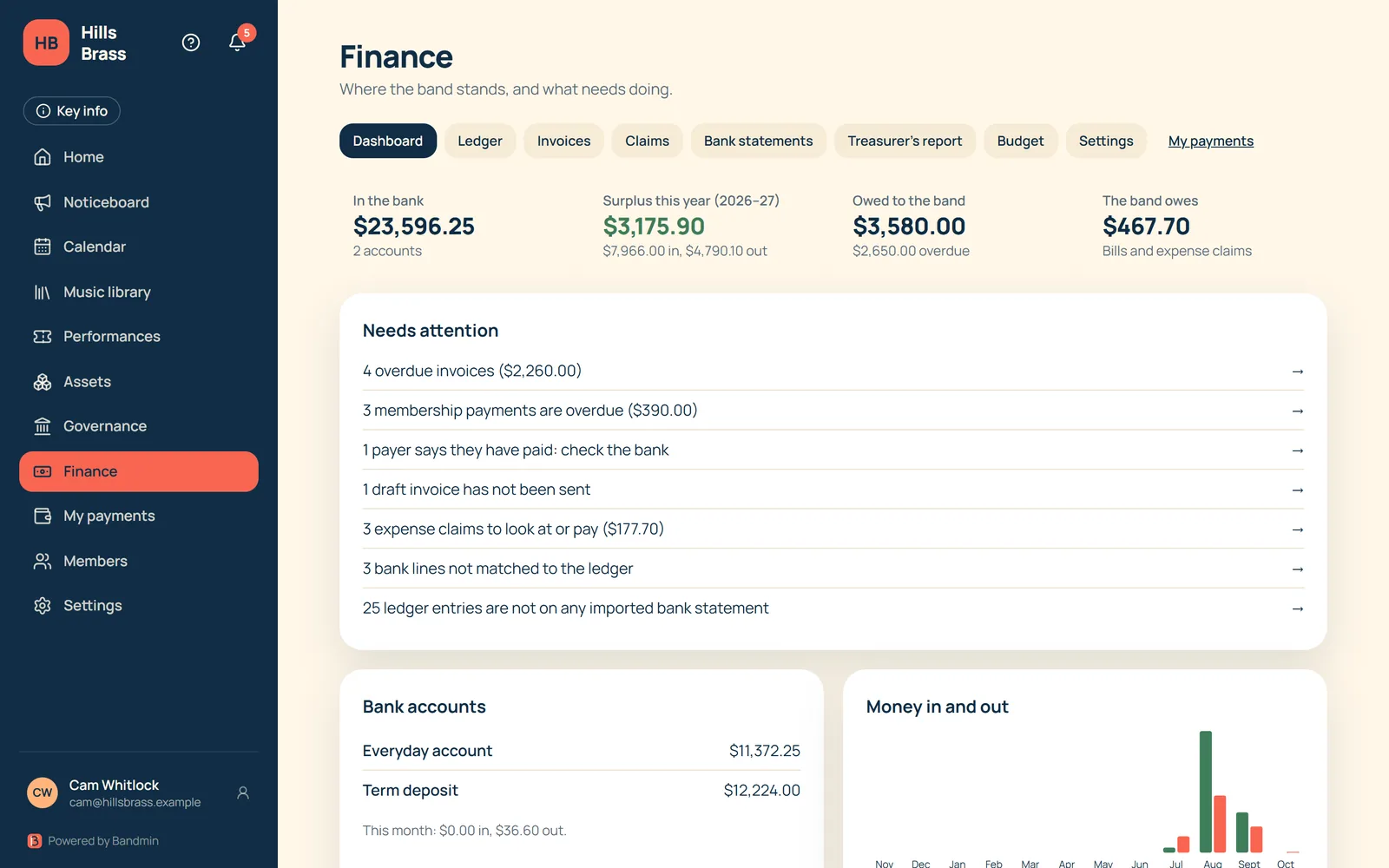This screenshot has height=868, width=1389.
Task: Open the help question-mark icon
Action: [x=191, y=43]
